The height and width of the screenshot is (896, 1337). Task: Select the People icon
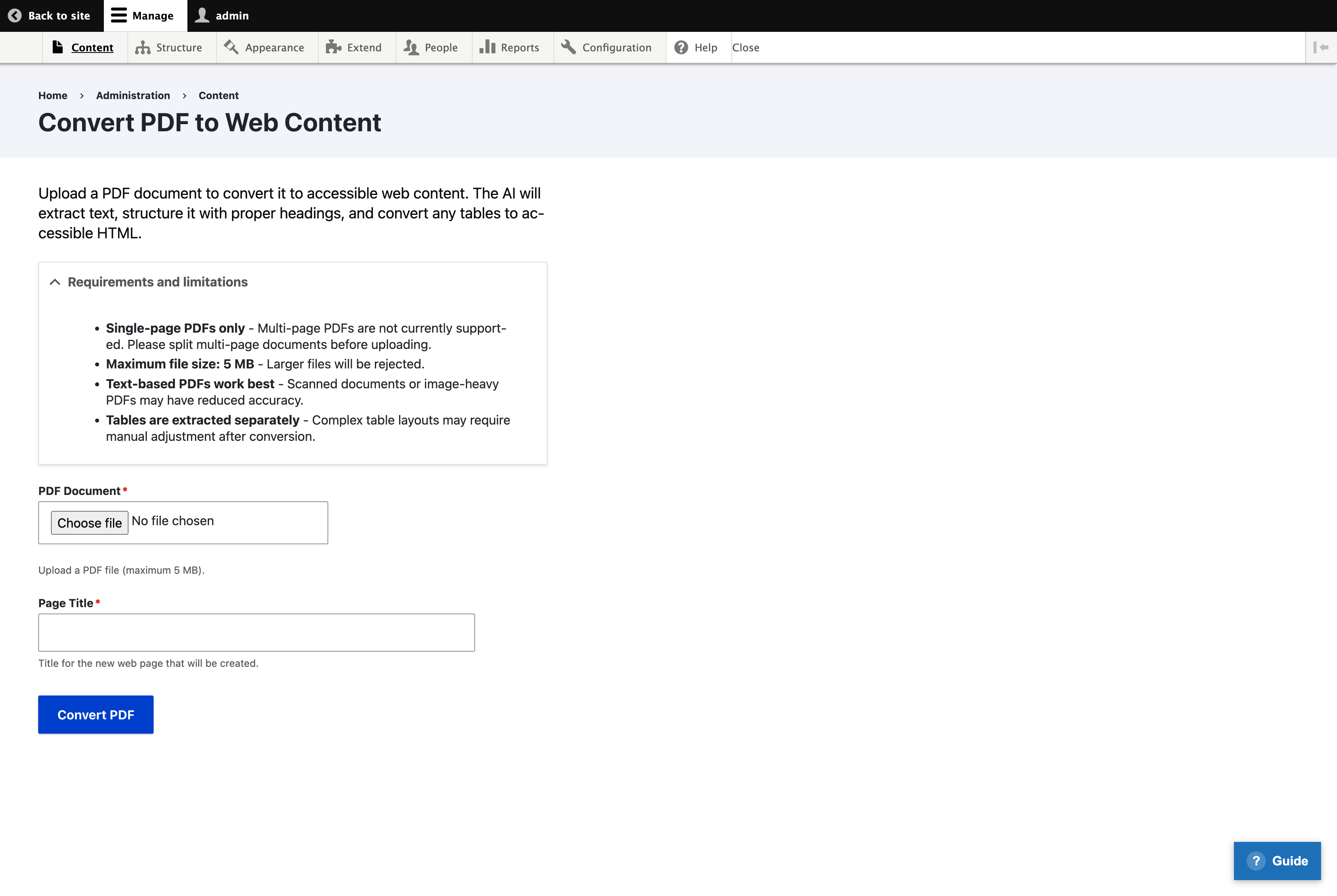pyautogui.click(x=411, y=47)
